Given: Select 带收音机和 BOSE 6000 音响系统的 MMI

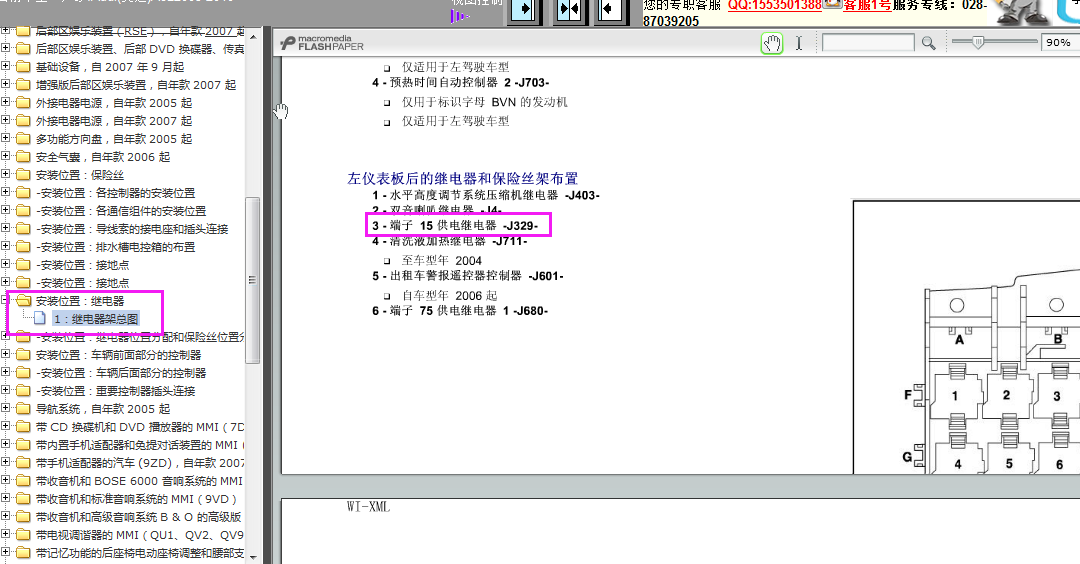Looking at the screenshot, I should pos(139,481).
